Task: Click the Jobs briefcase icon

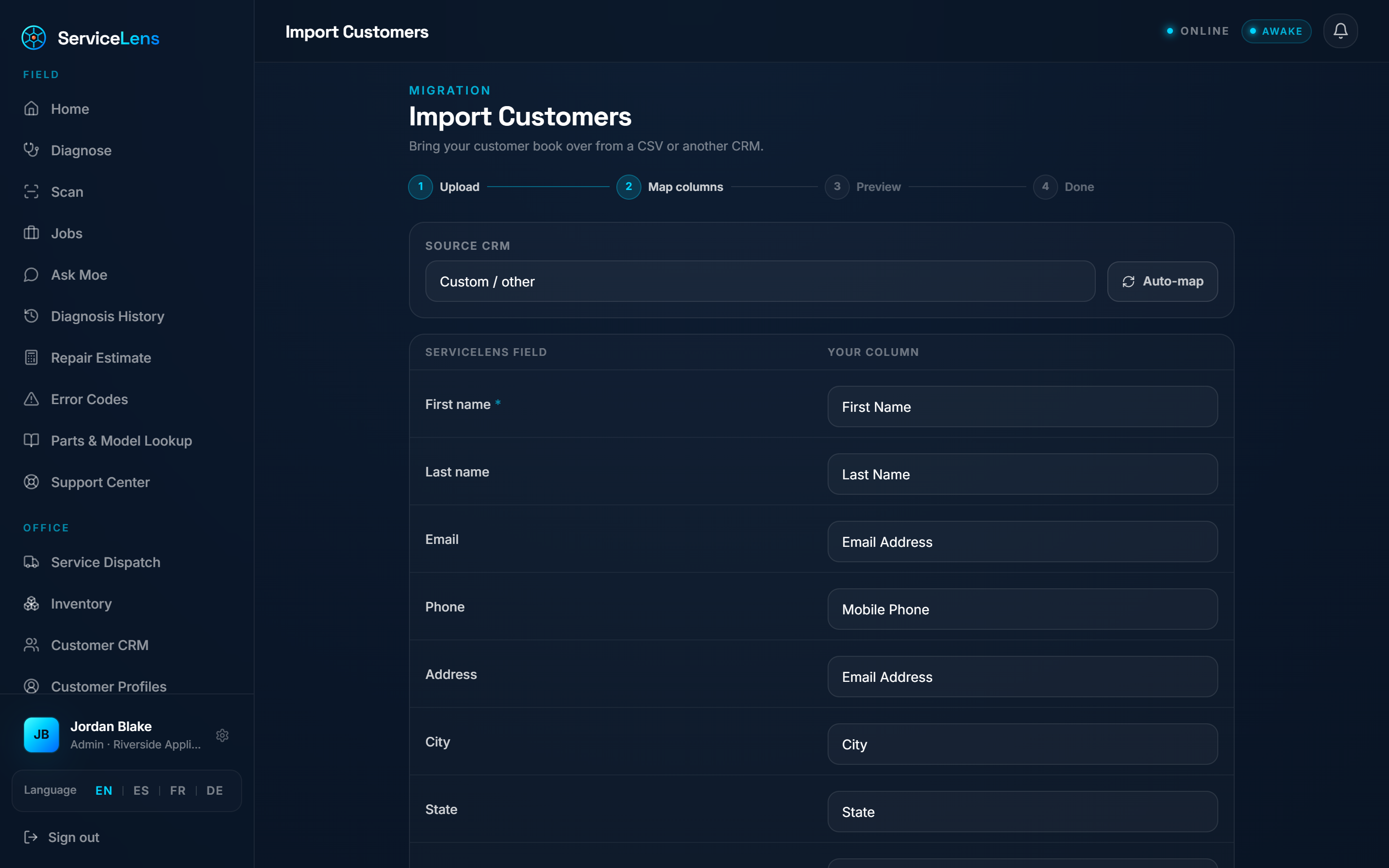Action: pyautogui.click(x=31, y=233)
